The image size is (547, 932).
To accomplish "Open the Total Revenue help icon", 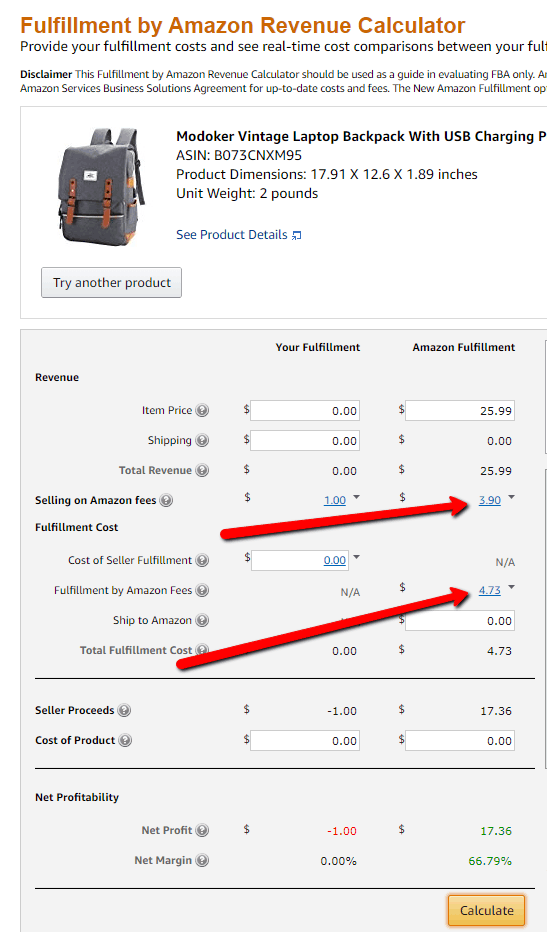I will point(203,470).
